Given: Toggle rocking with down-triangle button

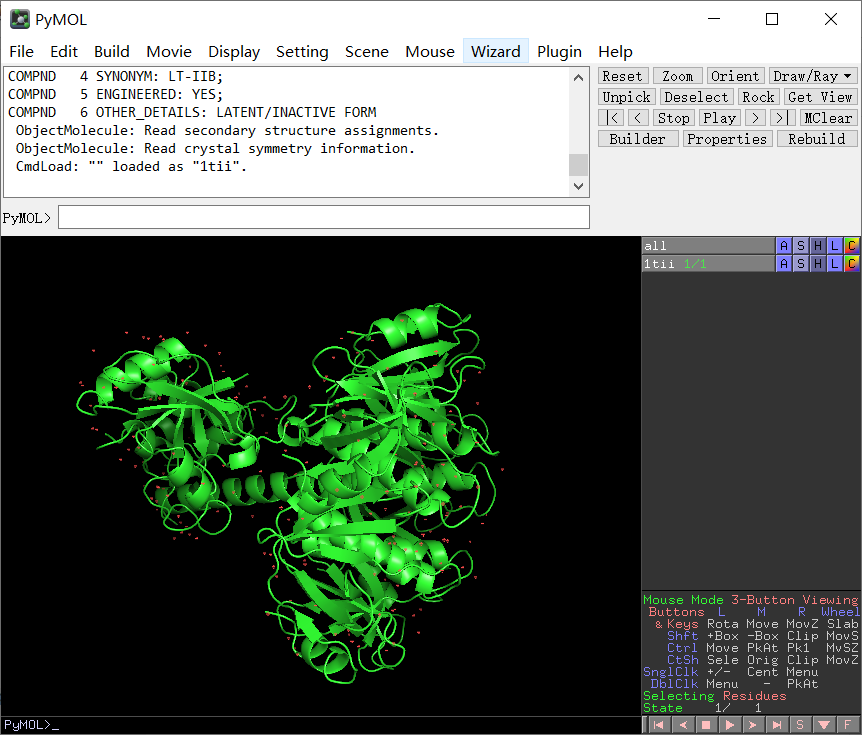Looking at the screenshot, I should (824, 725).
